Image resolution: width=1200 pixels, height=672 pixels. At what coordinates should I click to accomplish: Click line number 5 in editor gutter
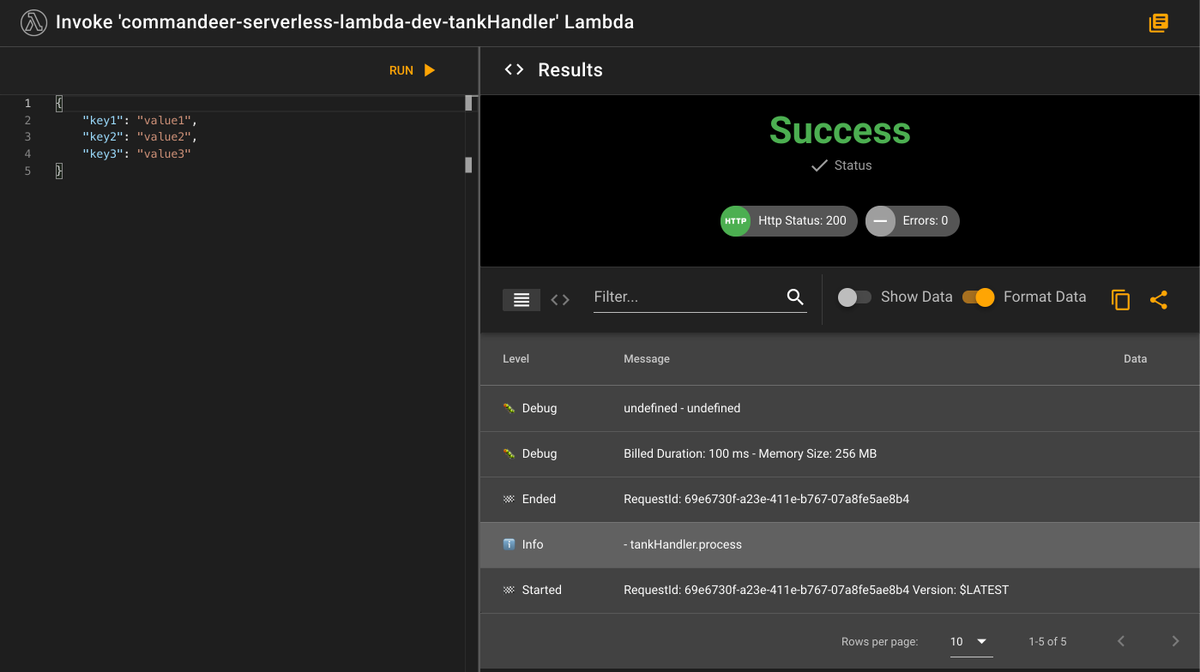(28, 171)
